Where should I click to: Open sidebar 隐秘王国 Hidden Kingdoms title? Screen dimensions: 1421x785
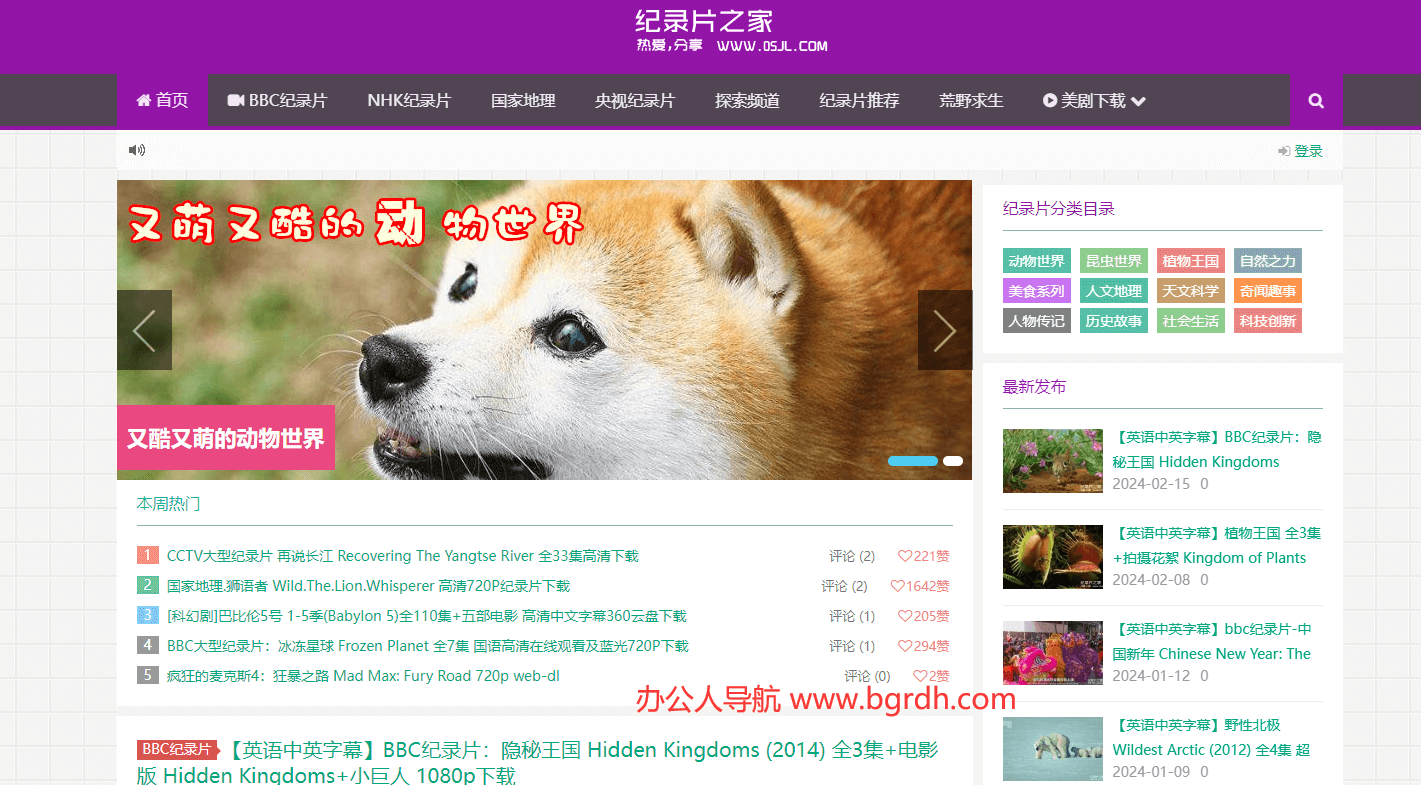coord(1217,449)
